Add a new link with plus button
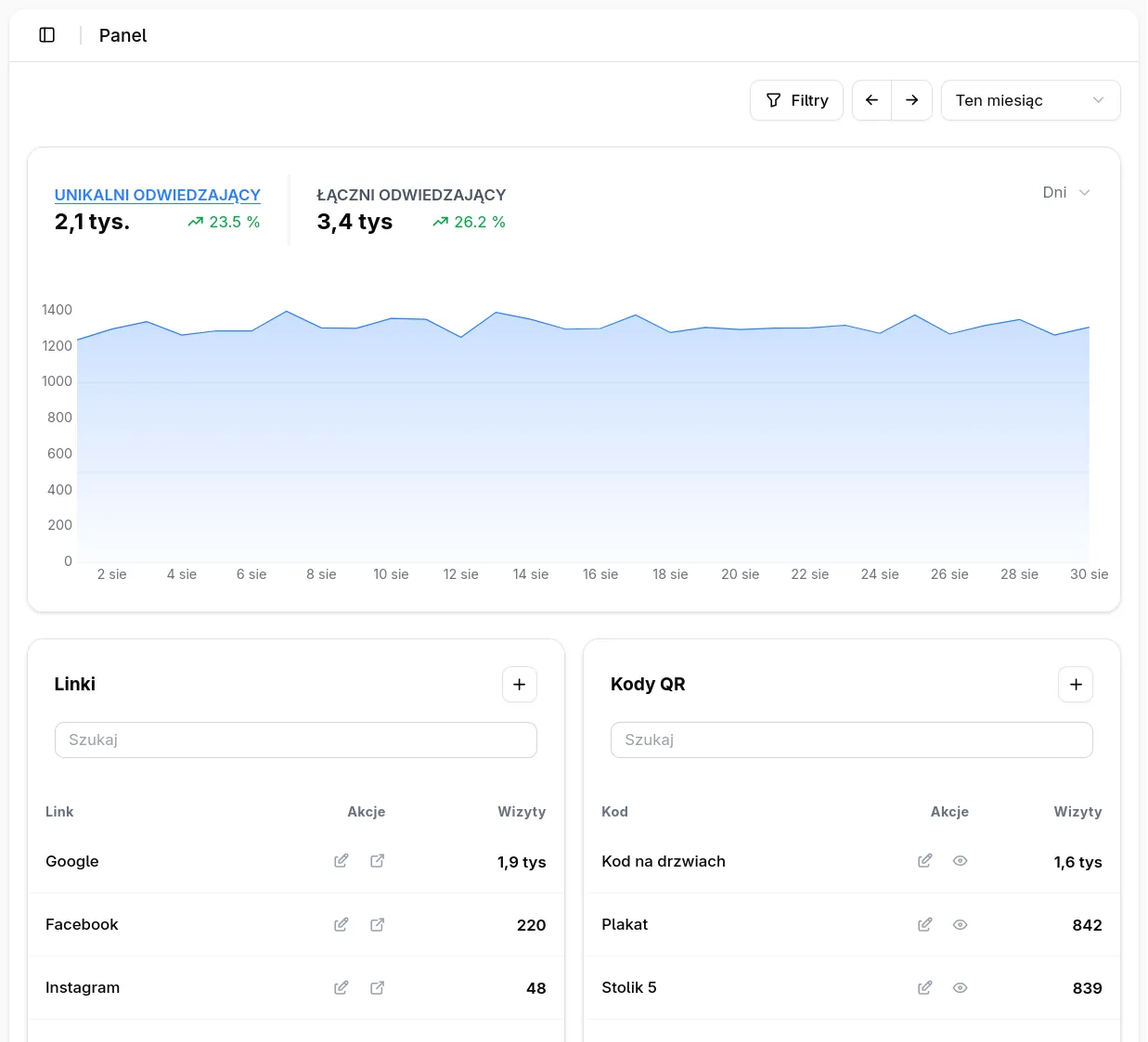1148x1042 pixels. pos(519,685)
